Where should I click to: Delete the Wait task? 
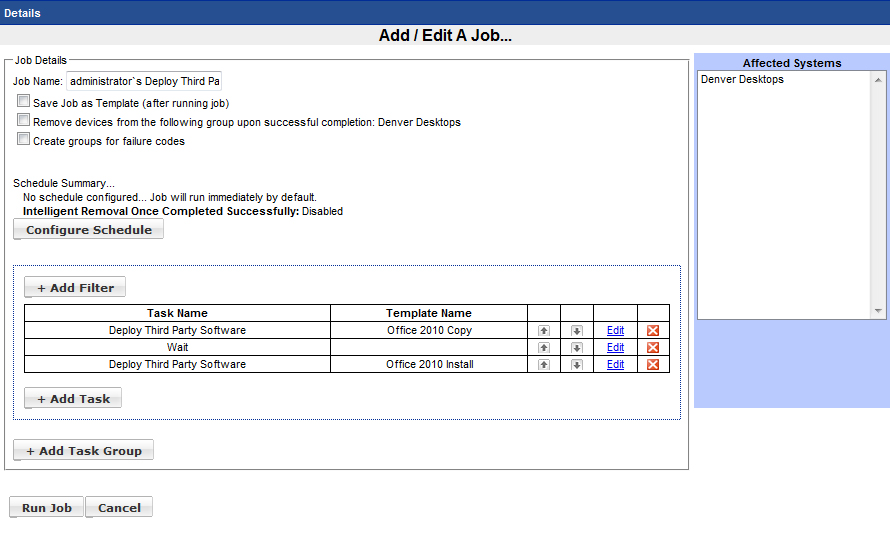click(x=653, y=348)
